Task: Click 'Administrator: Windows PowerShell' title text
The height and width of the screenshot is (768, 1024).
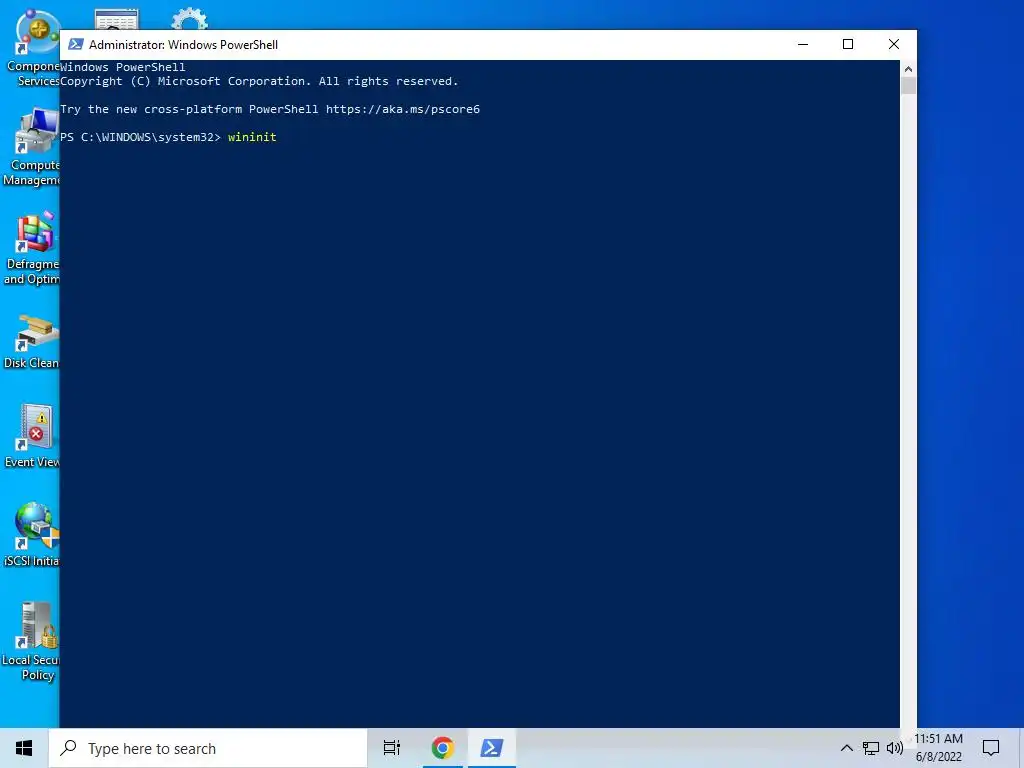Action: 184,44
